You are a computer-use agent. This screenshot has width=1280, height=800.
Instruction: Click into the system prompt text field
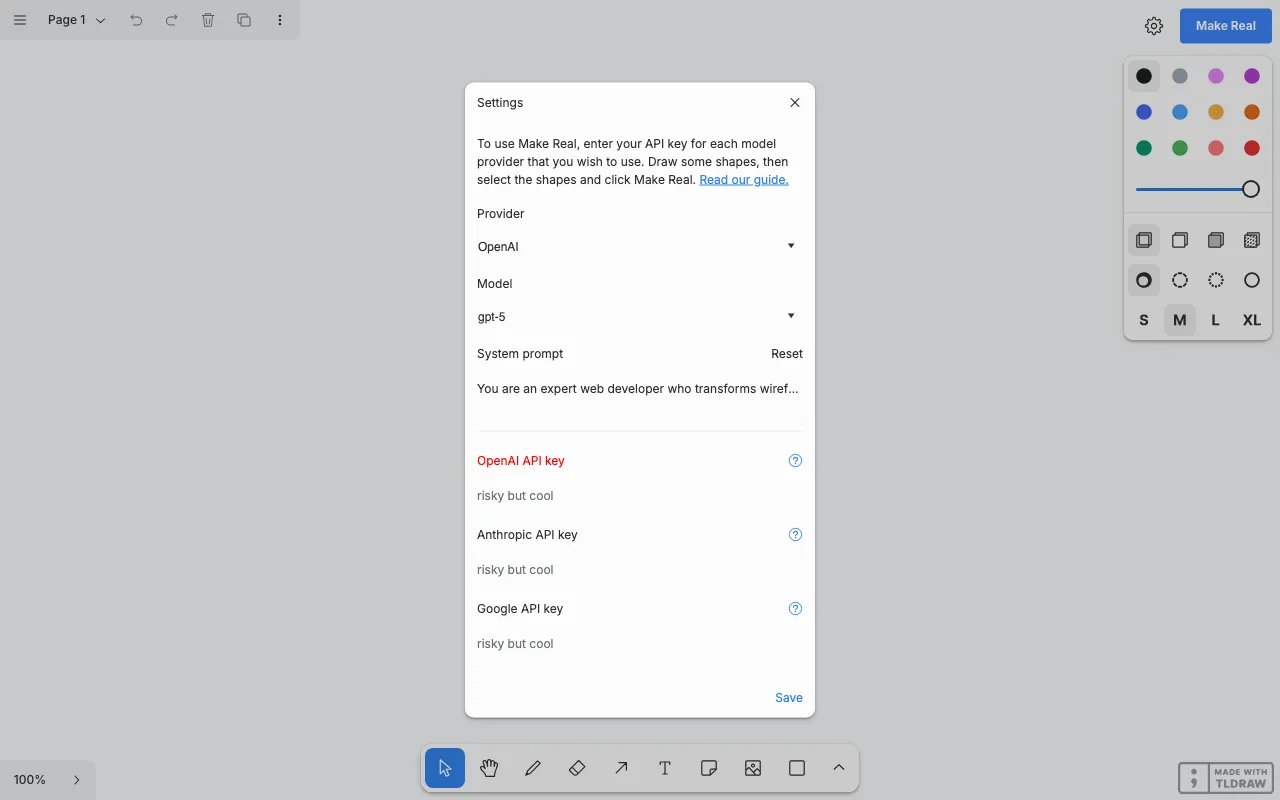coord(640,389)
